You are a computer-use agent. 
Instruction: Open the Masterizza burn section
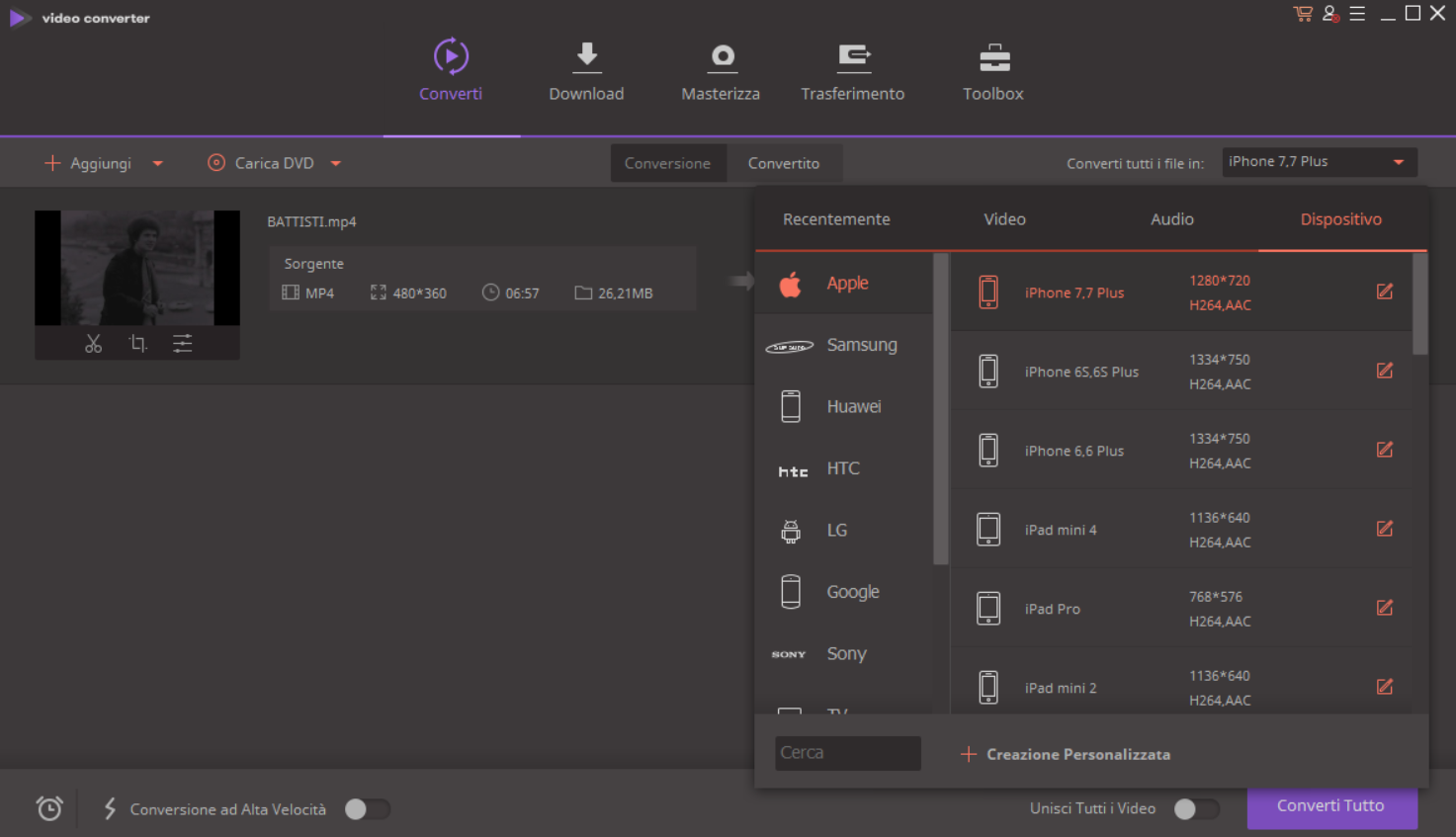(721, 70)
